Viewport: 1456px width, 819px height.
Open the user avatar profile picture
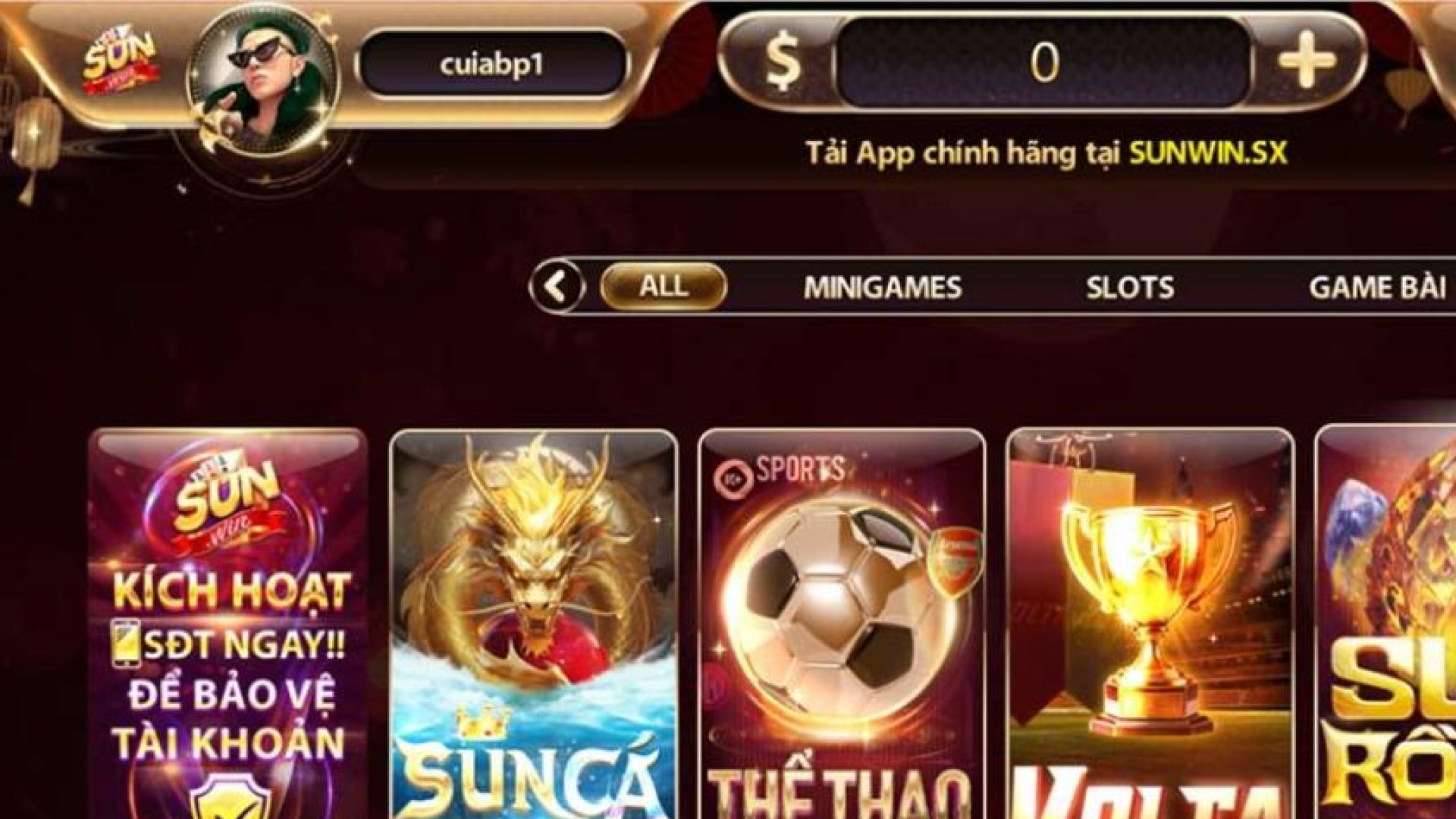click(262, 80)
